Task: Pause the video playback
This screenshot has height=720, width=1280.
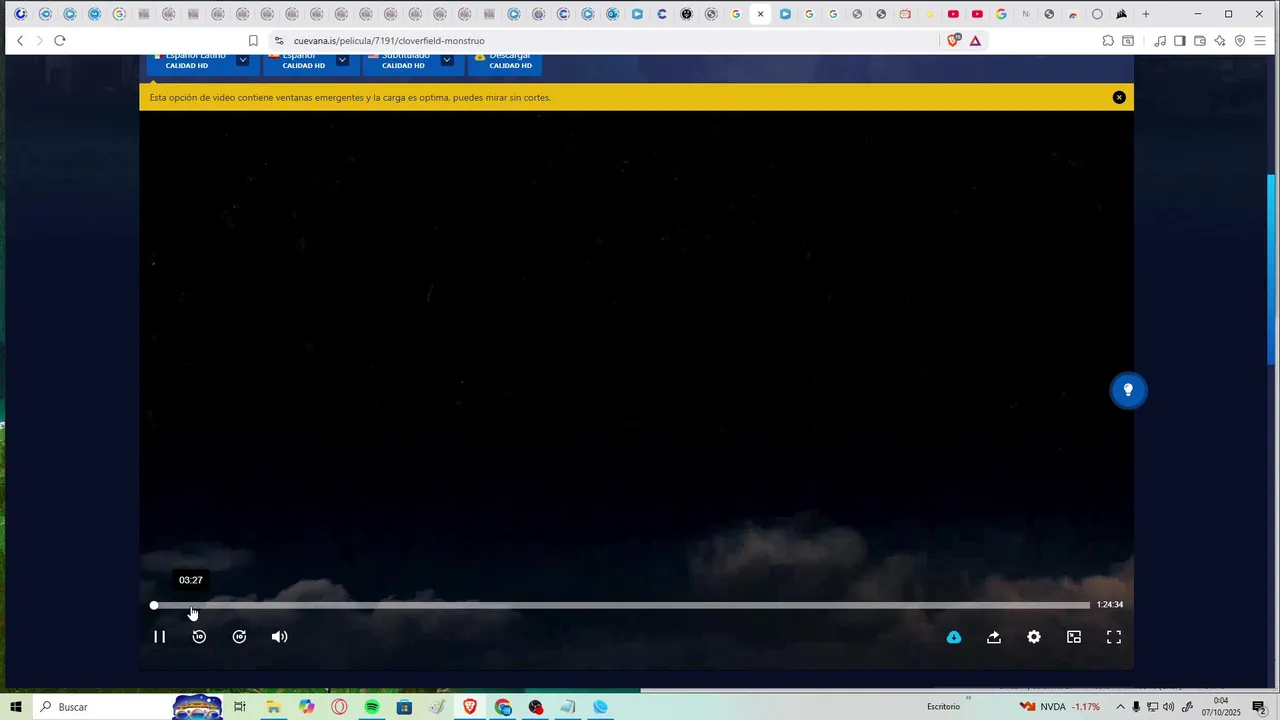Action: pyautogui.click(x=159, y=637)
